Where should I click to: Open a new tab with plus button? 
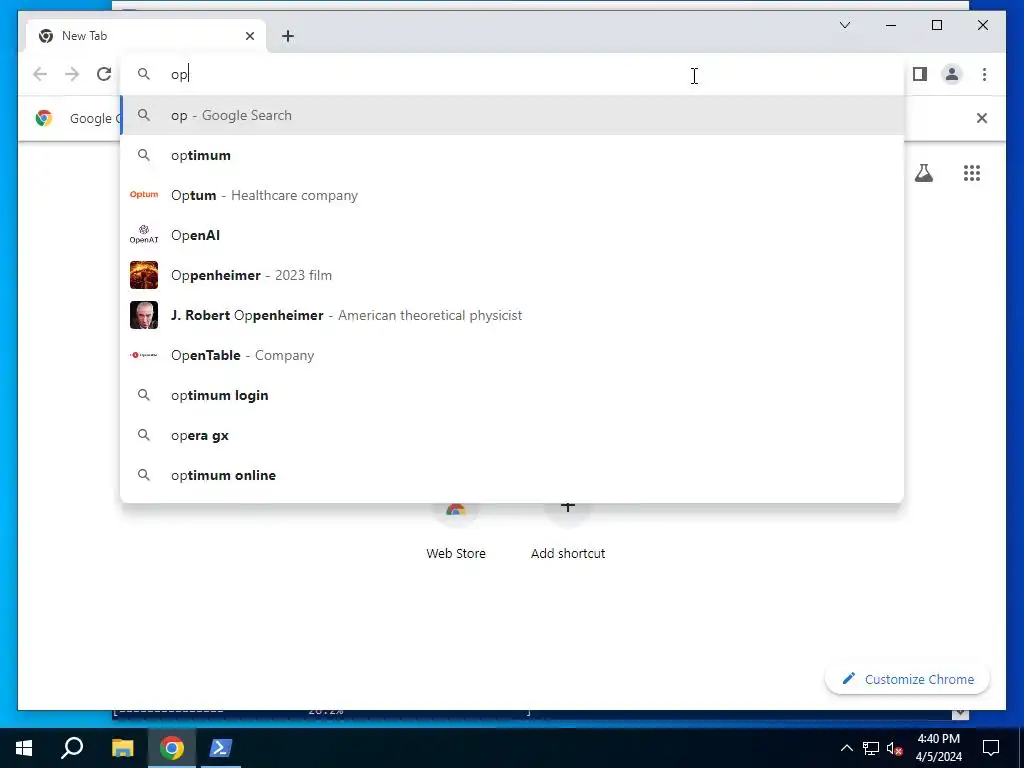click(288, 36)
